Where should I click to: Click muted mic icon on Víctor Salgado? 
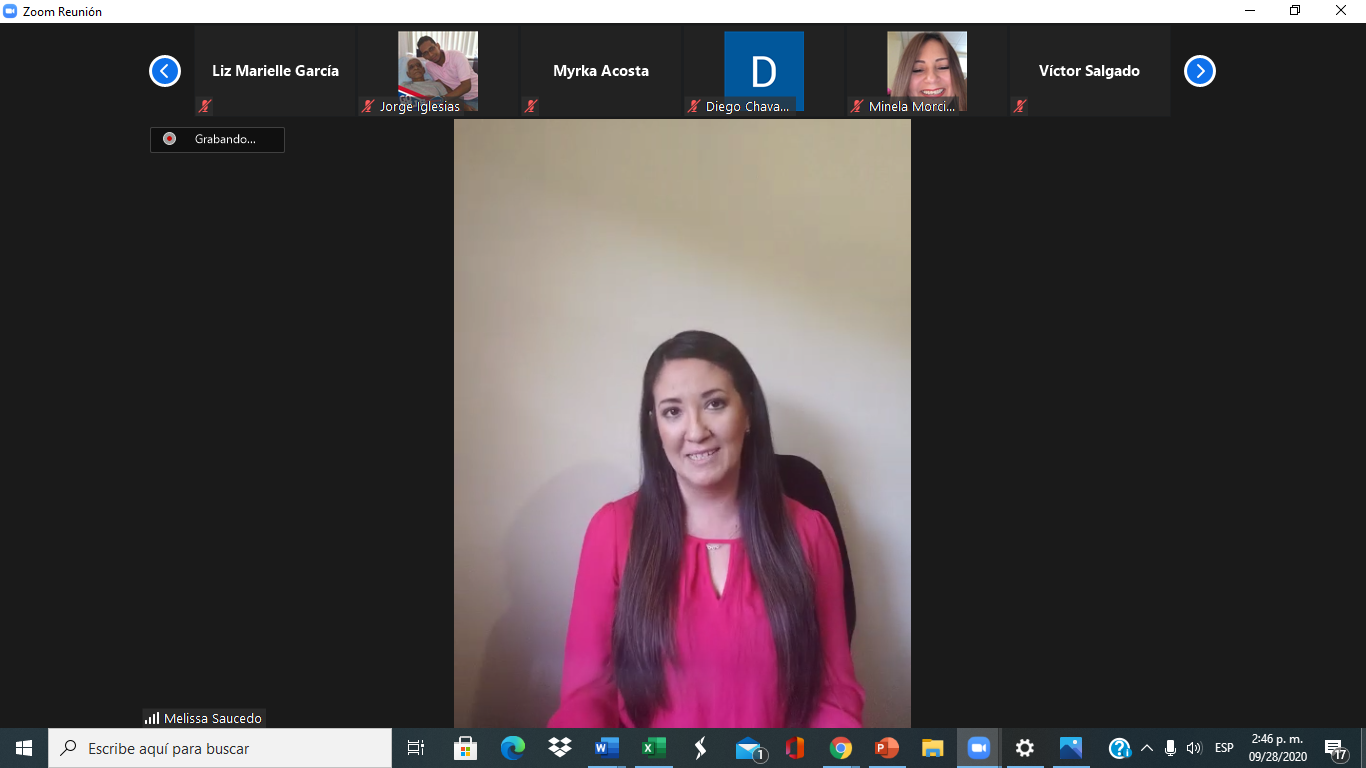[x=1020, y=106]
